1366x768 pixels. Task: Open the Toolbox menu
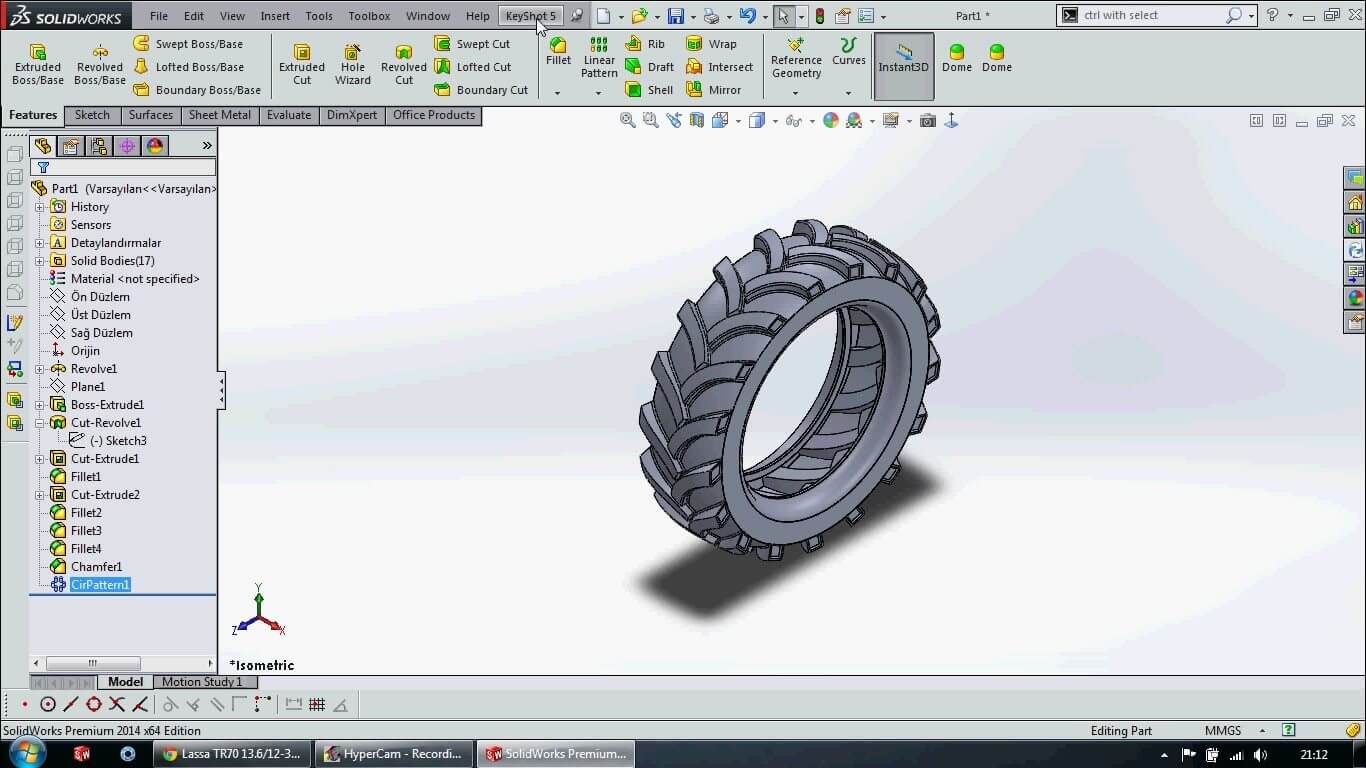[x=369, y=16]
